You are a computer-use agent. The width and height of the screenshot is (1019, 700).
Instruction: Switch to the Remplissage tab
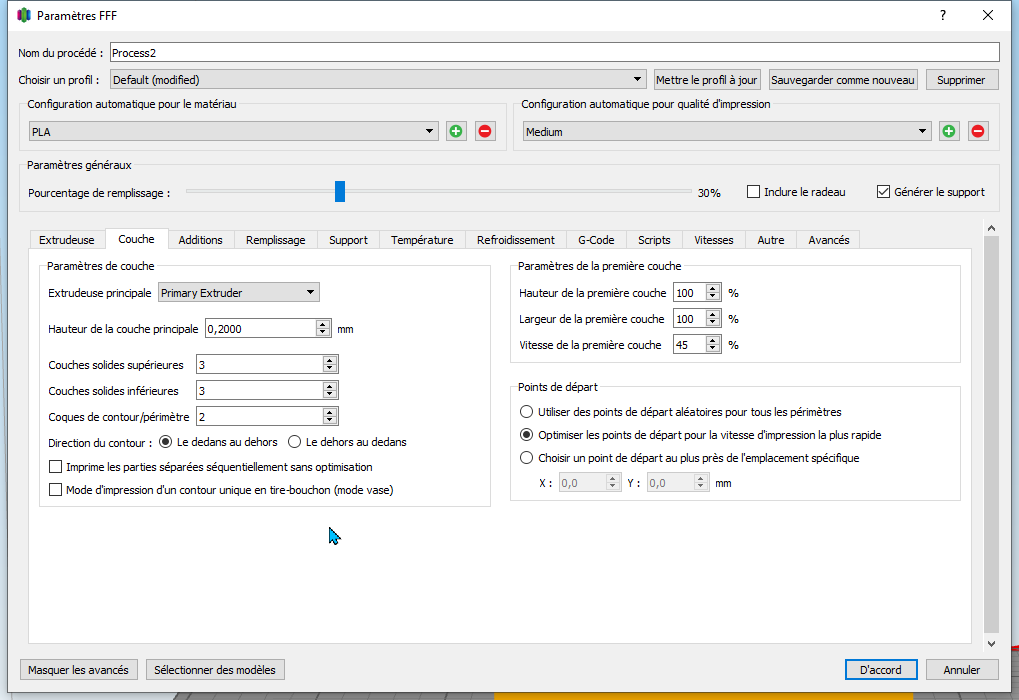(276, 240)
